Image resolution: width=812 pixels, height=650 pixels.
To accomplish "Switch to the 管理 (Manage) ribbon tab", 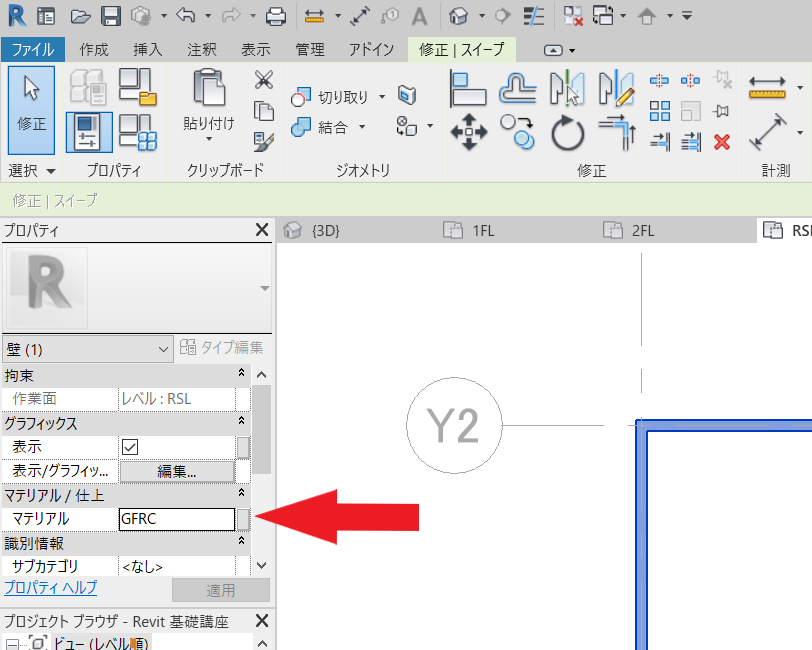I will coord(310,50).
